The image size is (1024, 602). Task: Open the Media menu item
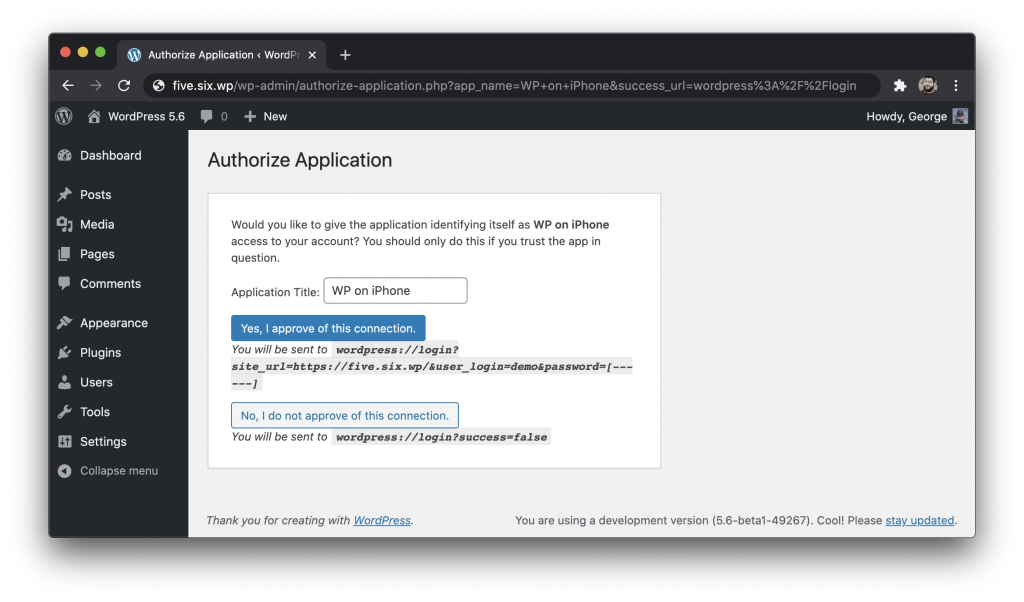click(x=97, y=225)
